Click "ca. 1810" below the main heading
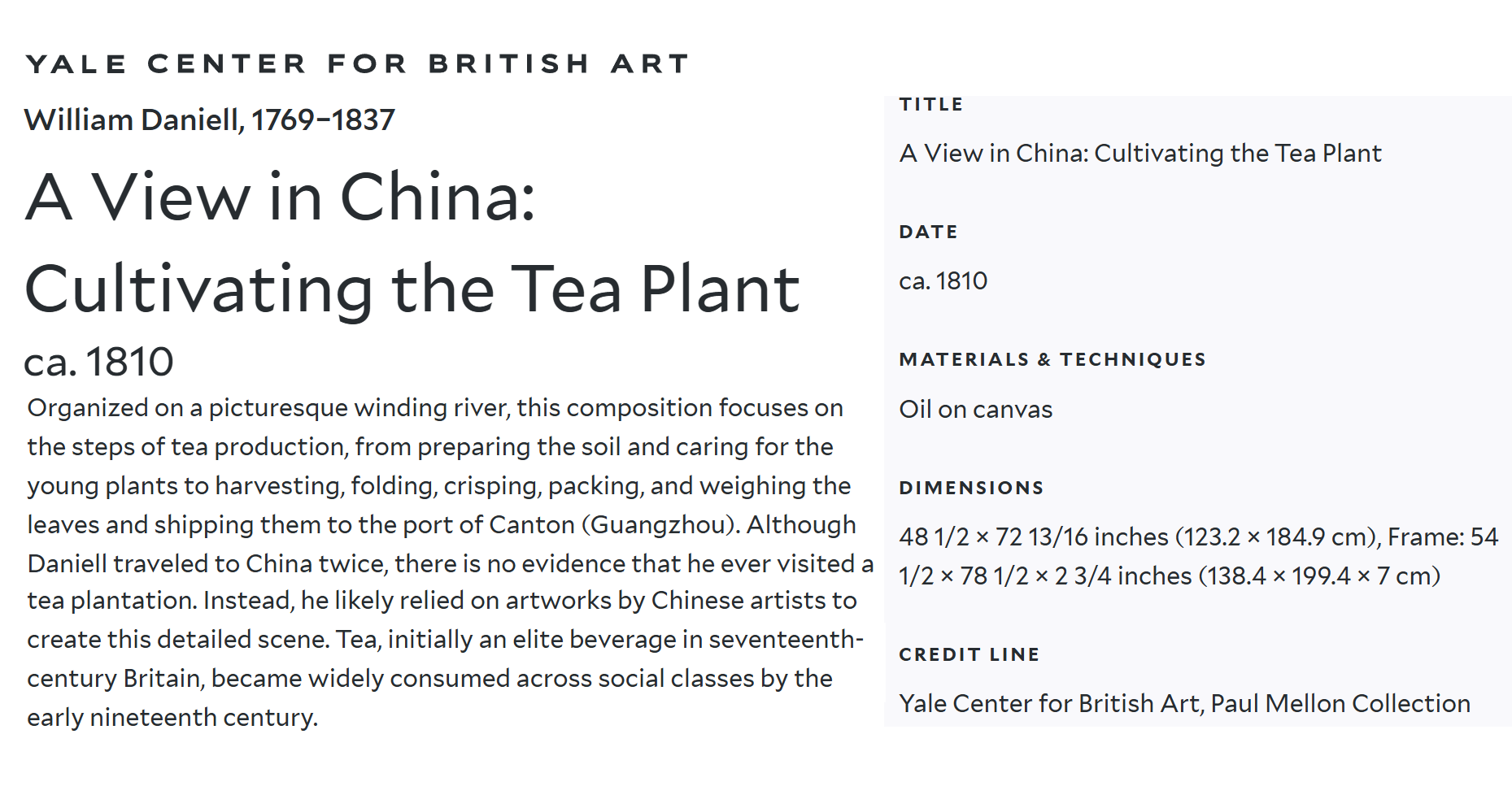 point(98,362)
